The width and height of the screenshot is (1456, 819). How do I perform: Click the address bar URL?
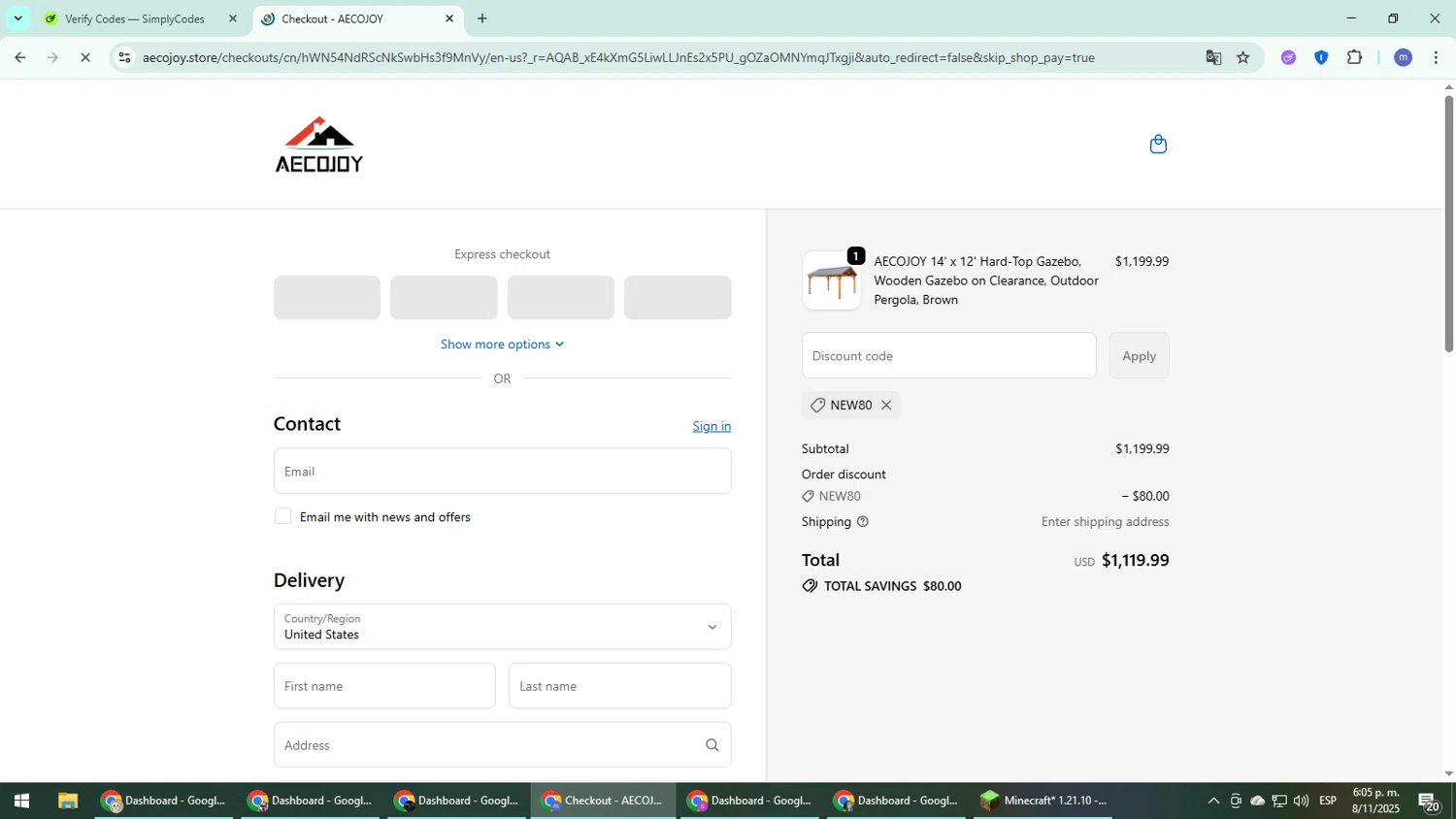[618, 58]
